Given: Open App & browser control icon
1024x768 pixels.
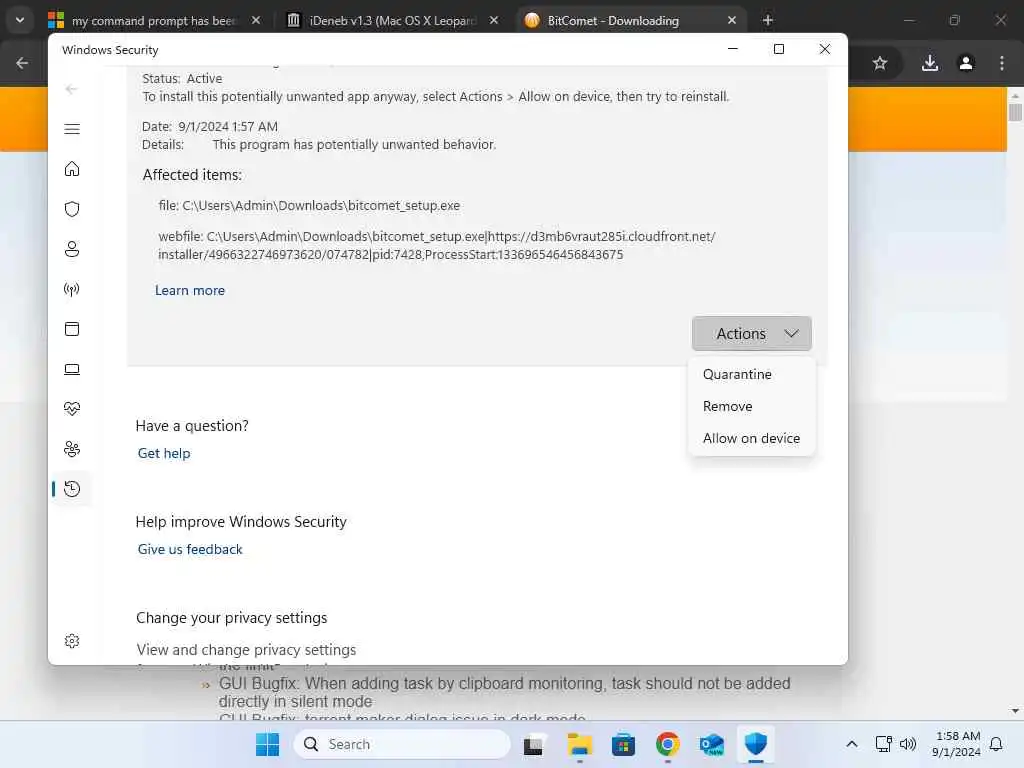Looking at the screenshot, I should coord(72,328).
